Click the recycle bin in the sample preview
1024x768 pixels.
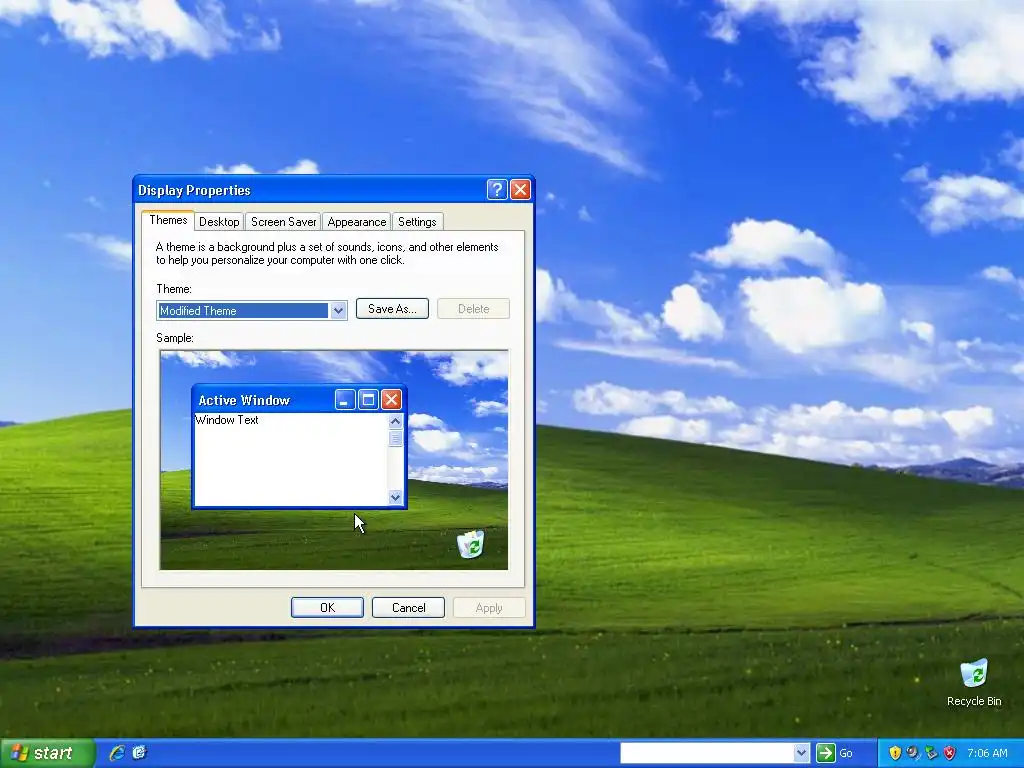(470, 544)
